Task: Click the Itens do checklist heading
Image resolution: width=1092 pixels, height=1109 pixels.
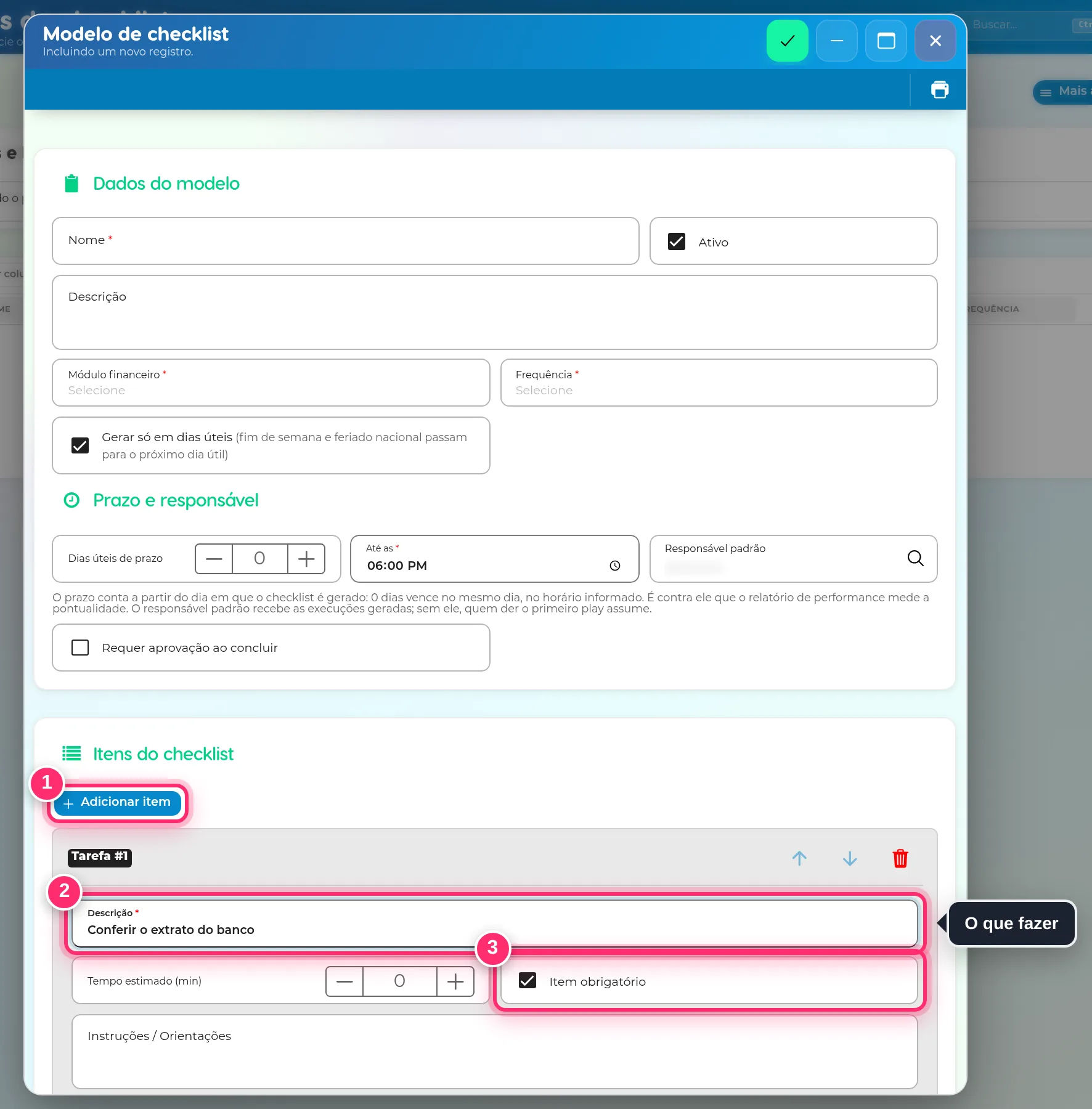Action: point(163,754)
